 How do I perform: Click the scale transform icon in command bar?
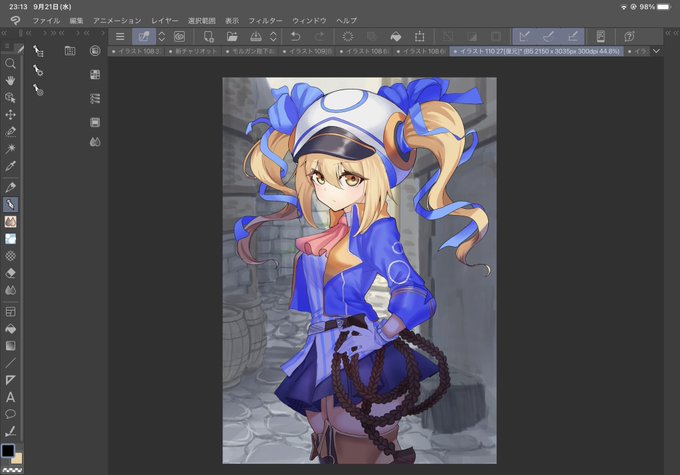[x=419, y=36]
